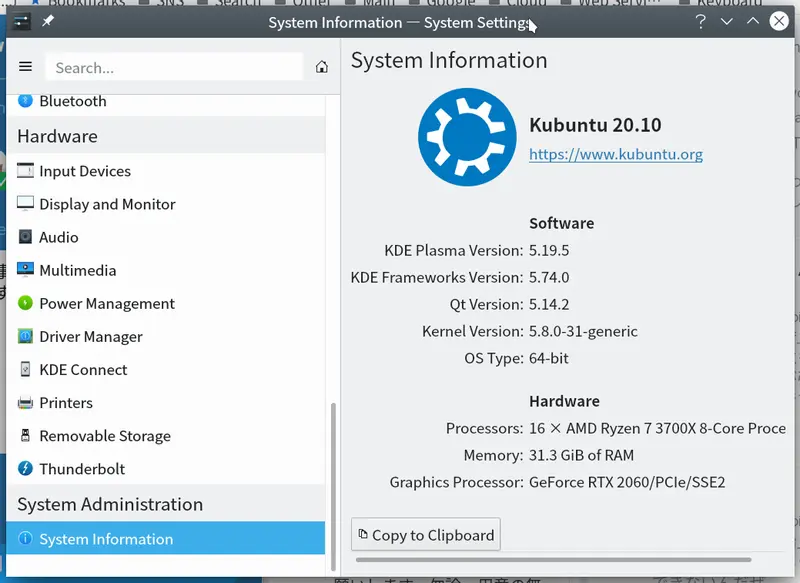Select Audio in the sidebar
The width and height of the screenshot is (800, 583).
coord(165,237)
